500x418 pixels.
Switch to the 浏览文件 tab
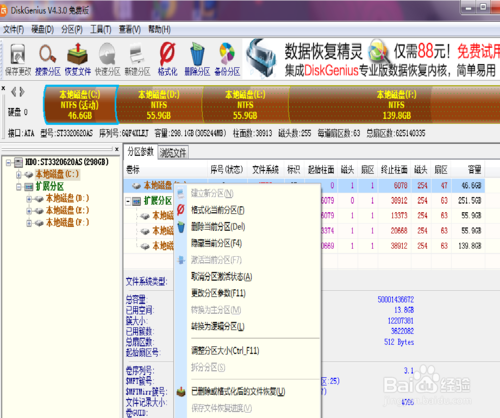pos(173,153)
